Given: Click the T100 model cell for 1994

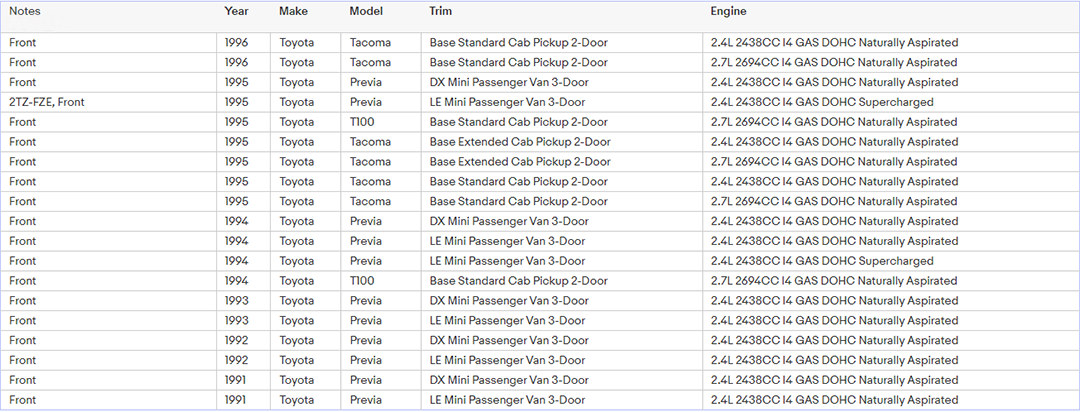Looking at the screenshot, I should click(x=362, y=281).
